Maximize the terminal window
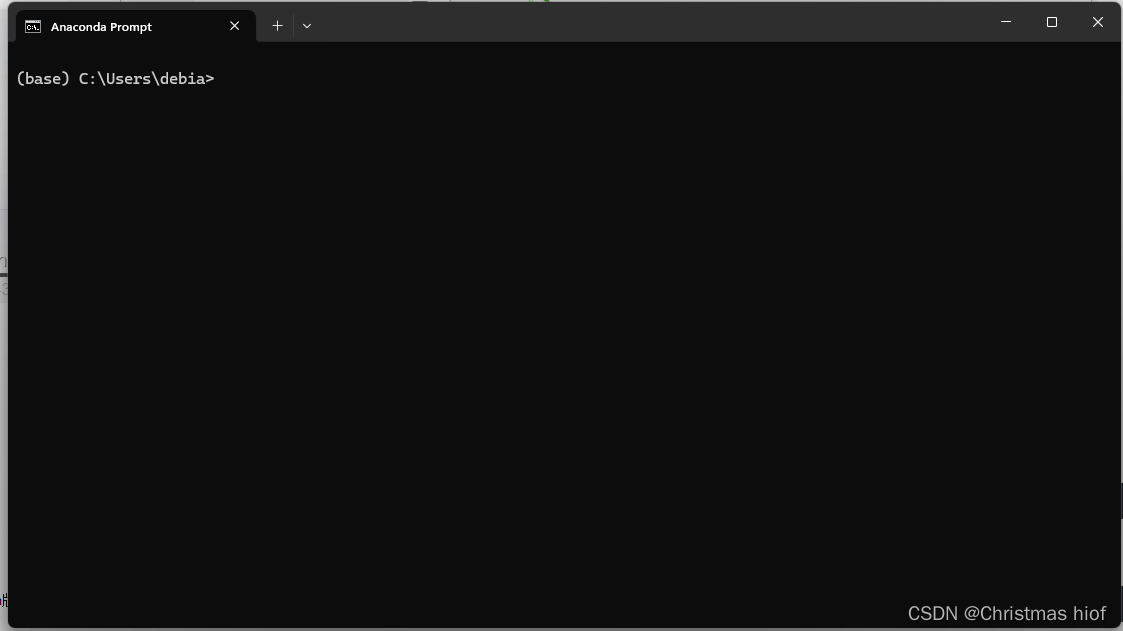 point(1051,22)
